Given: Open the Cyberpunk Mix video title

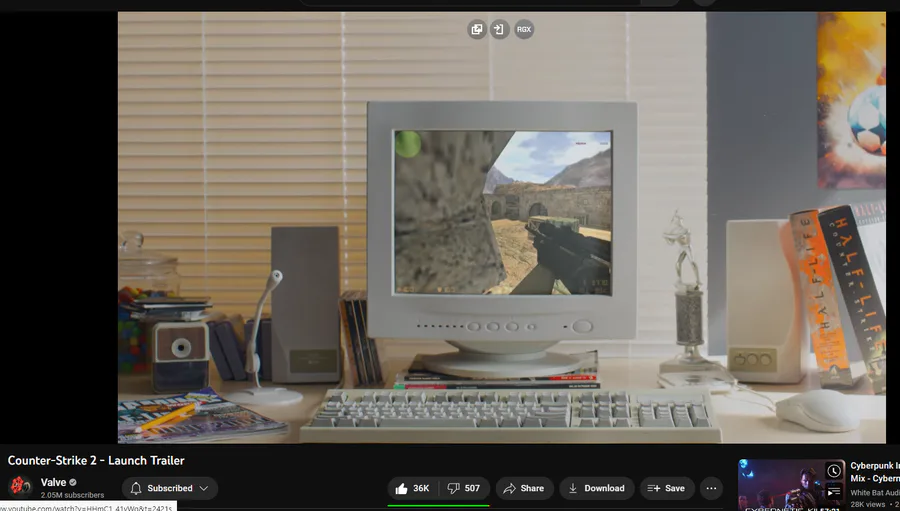Looking at the screenshot, I should (875, 471).
